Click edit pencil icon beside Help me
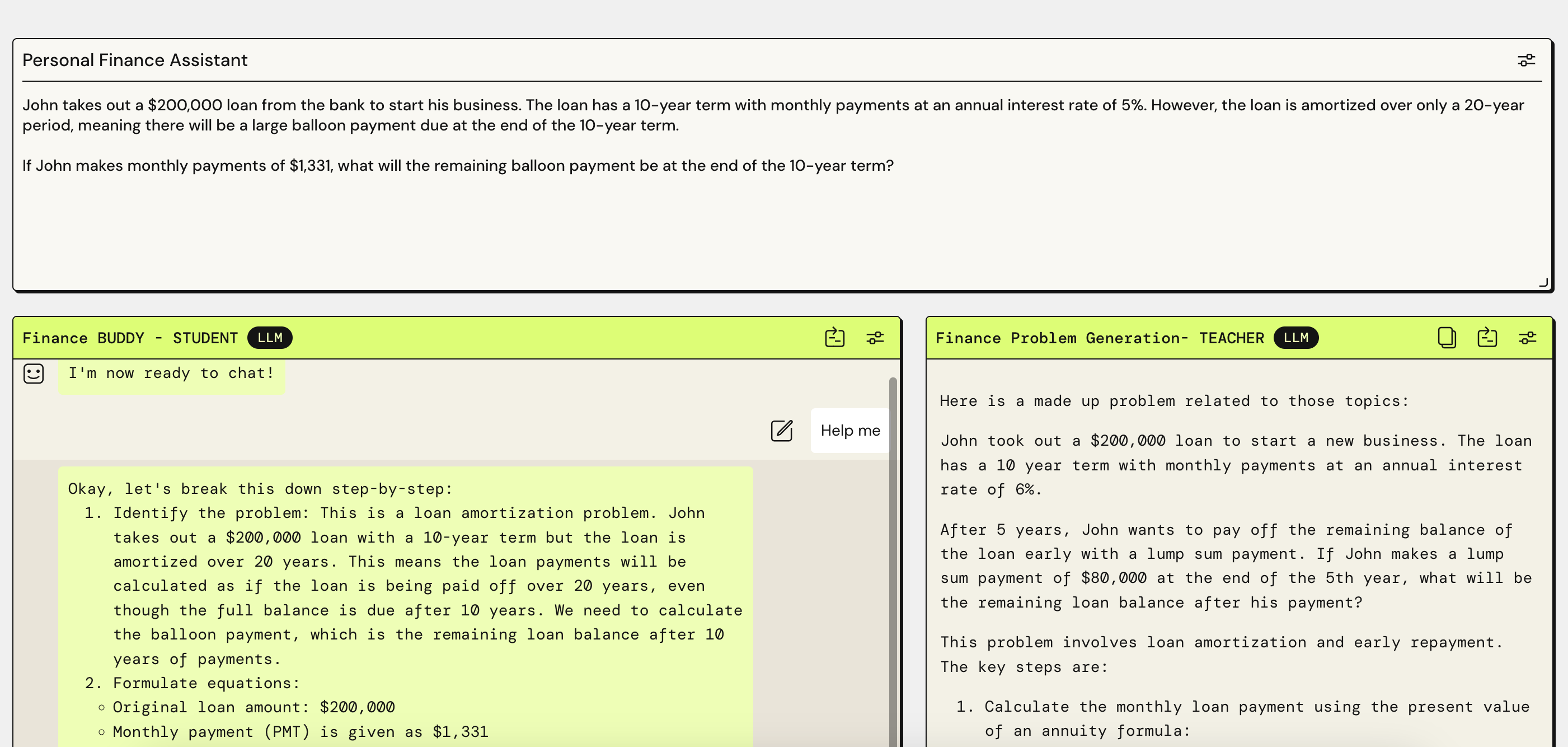 [782, 431]
